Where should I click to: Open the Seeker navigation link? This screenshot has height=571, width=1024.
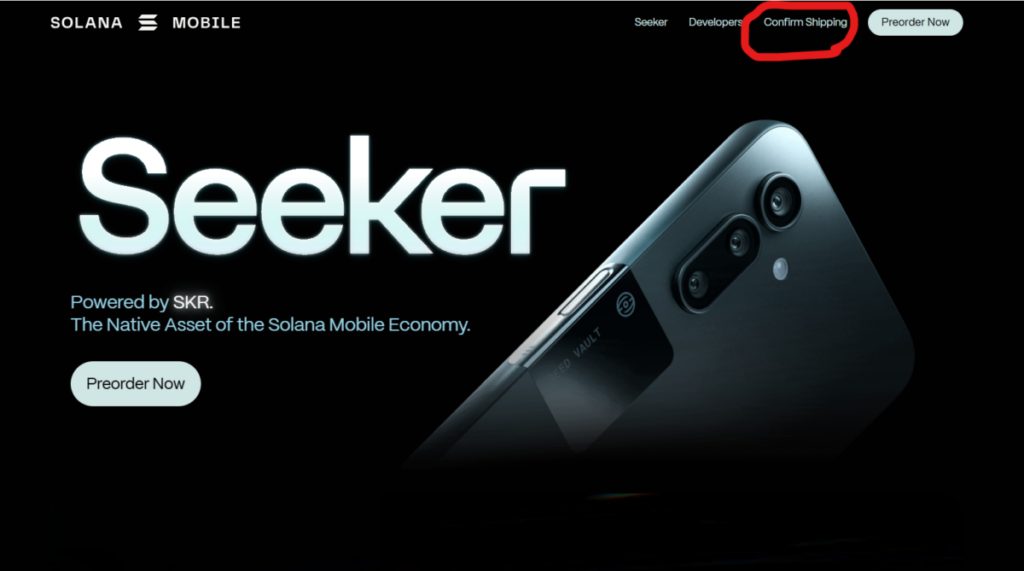(650, 22)
